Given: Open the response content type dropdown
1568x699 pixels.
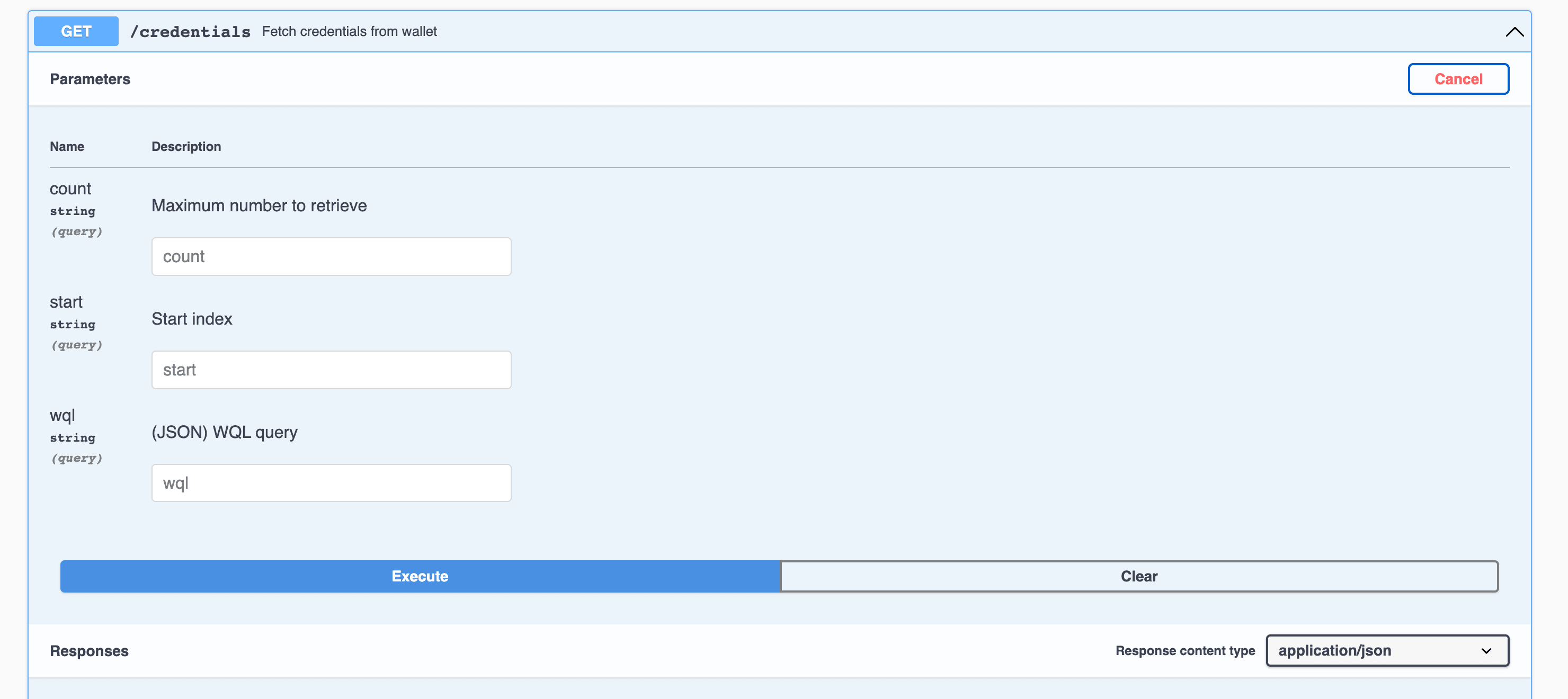Looking at the screenshot, I should tap(1386, 650).
